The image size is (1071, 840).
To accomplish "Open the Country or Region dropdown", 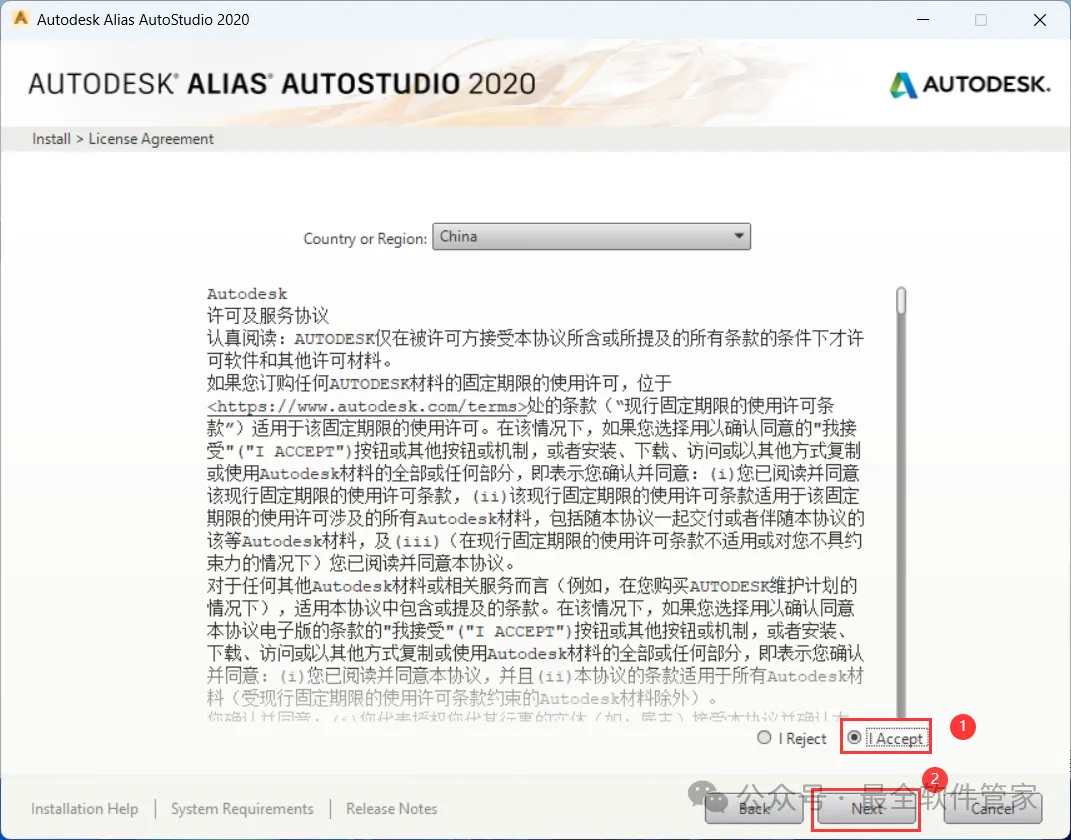I will click(592, 236).
